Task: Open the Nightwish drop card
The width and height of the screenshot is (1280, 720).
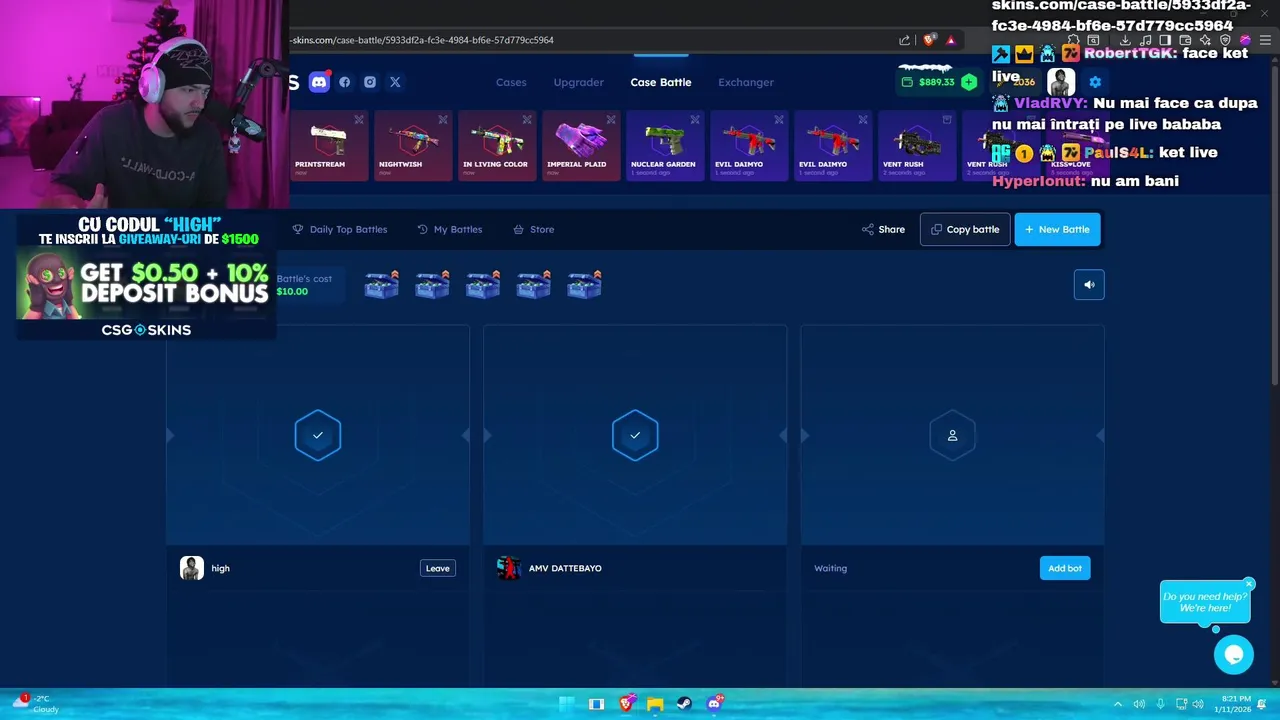Action: coord(413,146)
